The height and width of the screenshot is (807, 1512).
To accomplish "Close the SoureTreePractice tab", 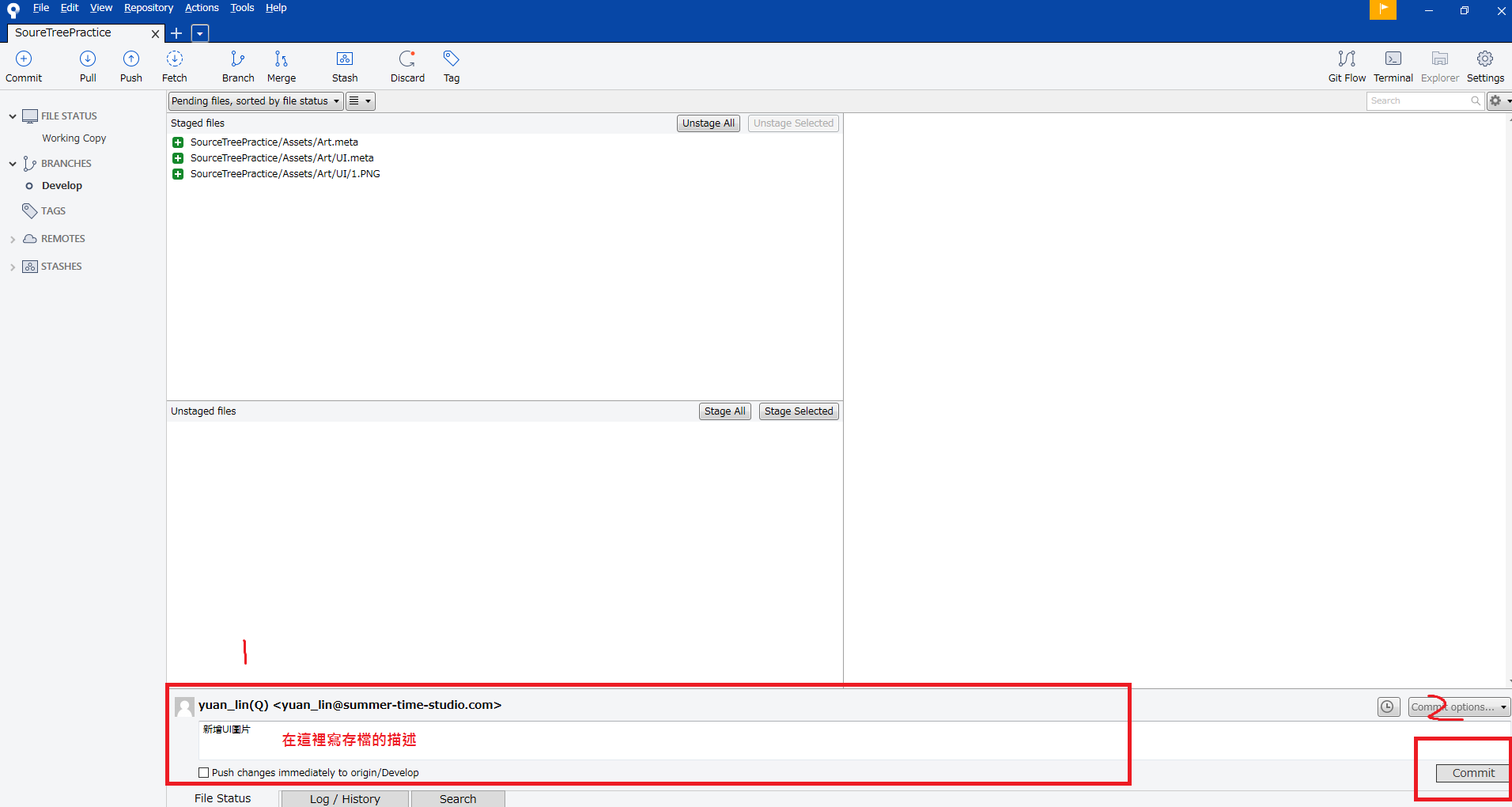I will click(156, 34).
